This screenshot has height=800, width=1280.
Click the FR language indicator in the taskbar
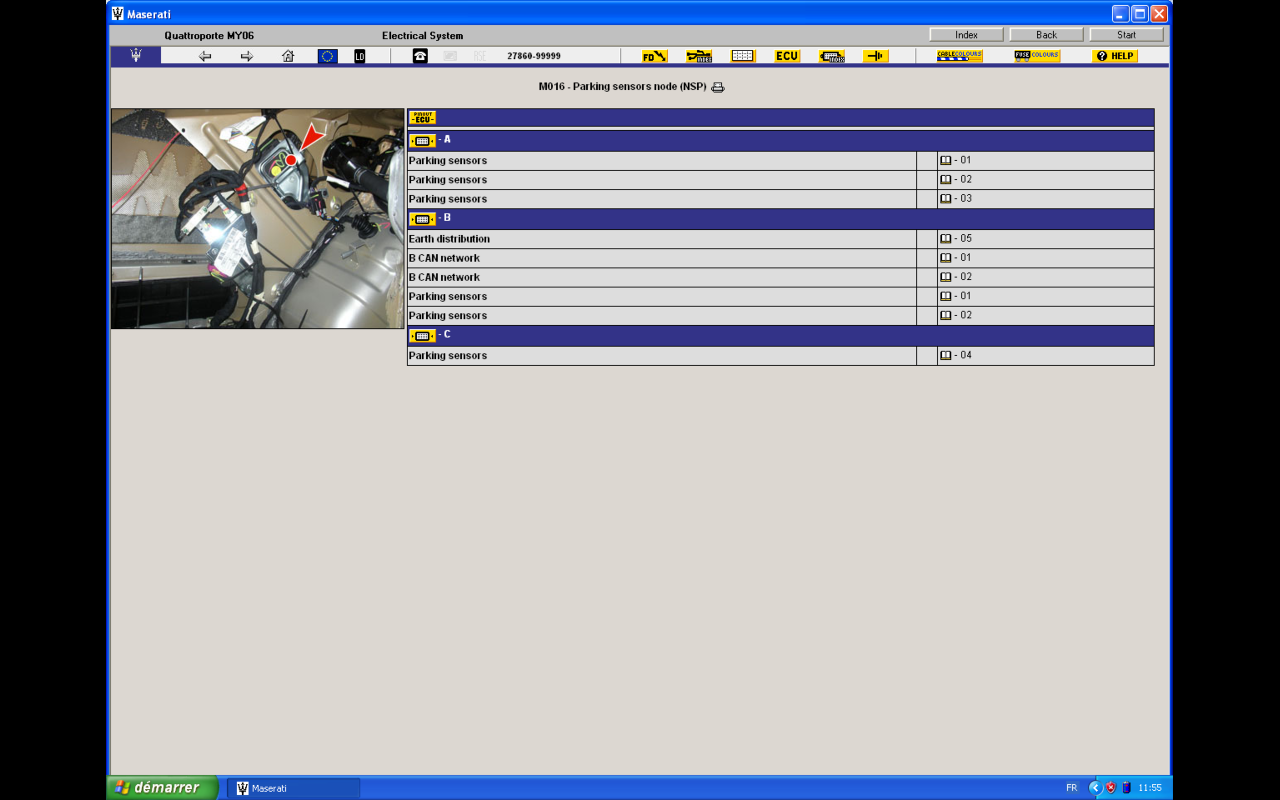1071,788
